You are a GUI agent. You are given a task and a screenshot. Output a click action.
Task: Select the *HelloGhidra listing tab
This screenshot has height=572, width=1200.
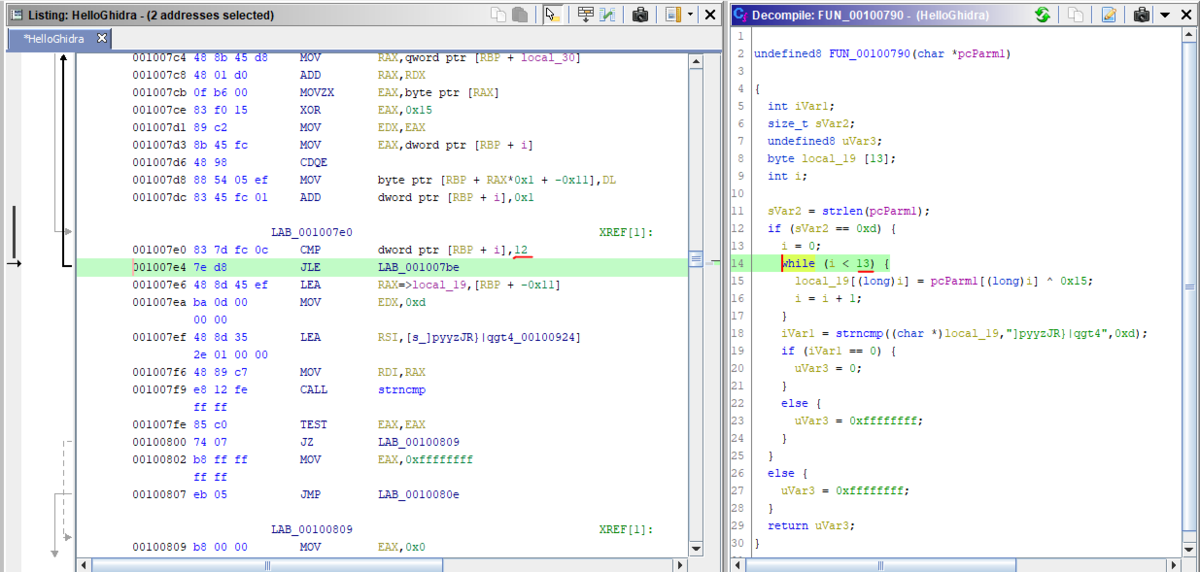click(x=58, y=38)
